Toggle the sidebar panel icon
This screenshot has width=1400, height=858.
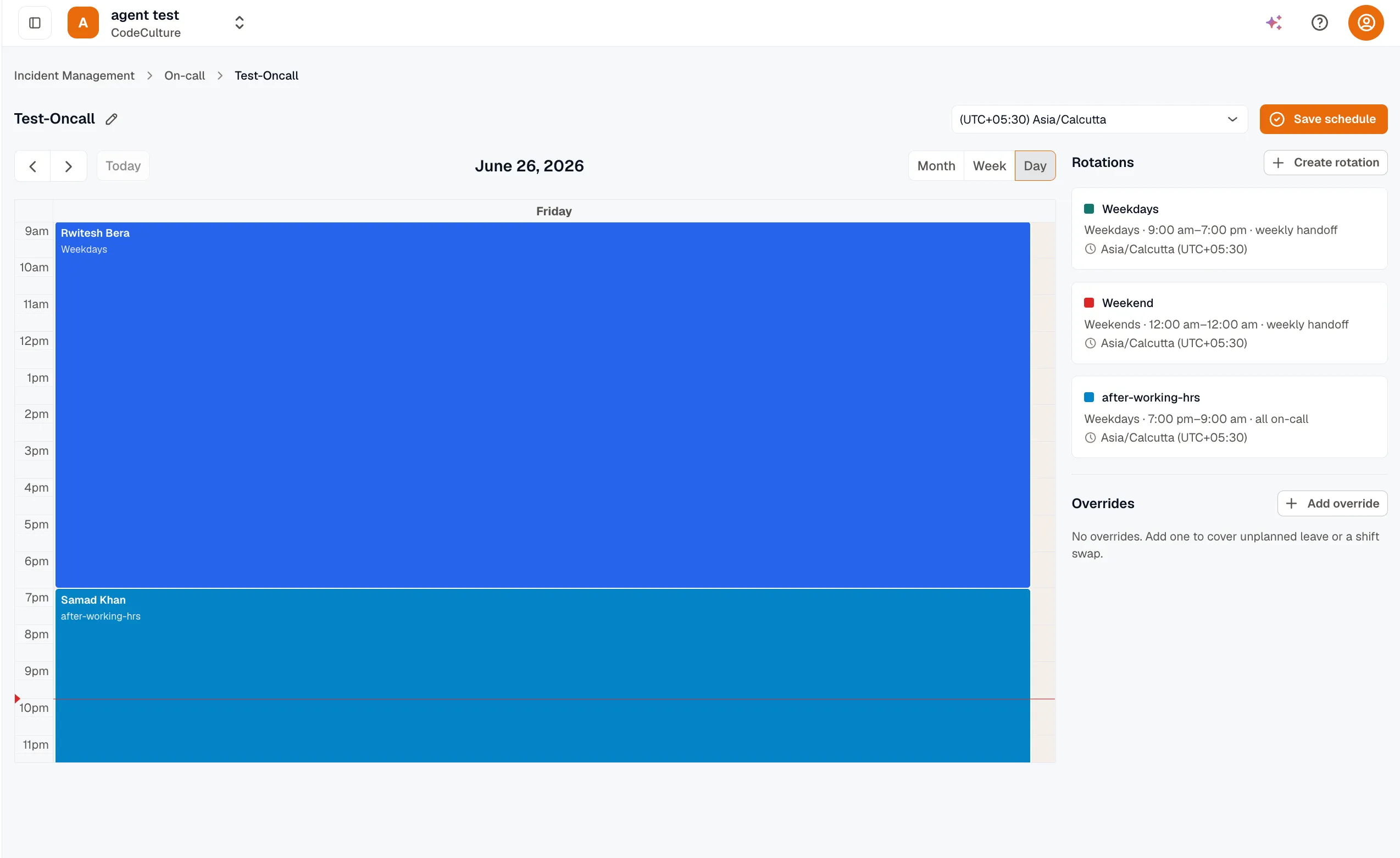pos(35,23)
